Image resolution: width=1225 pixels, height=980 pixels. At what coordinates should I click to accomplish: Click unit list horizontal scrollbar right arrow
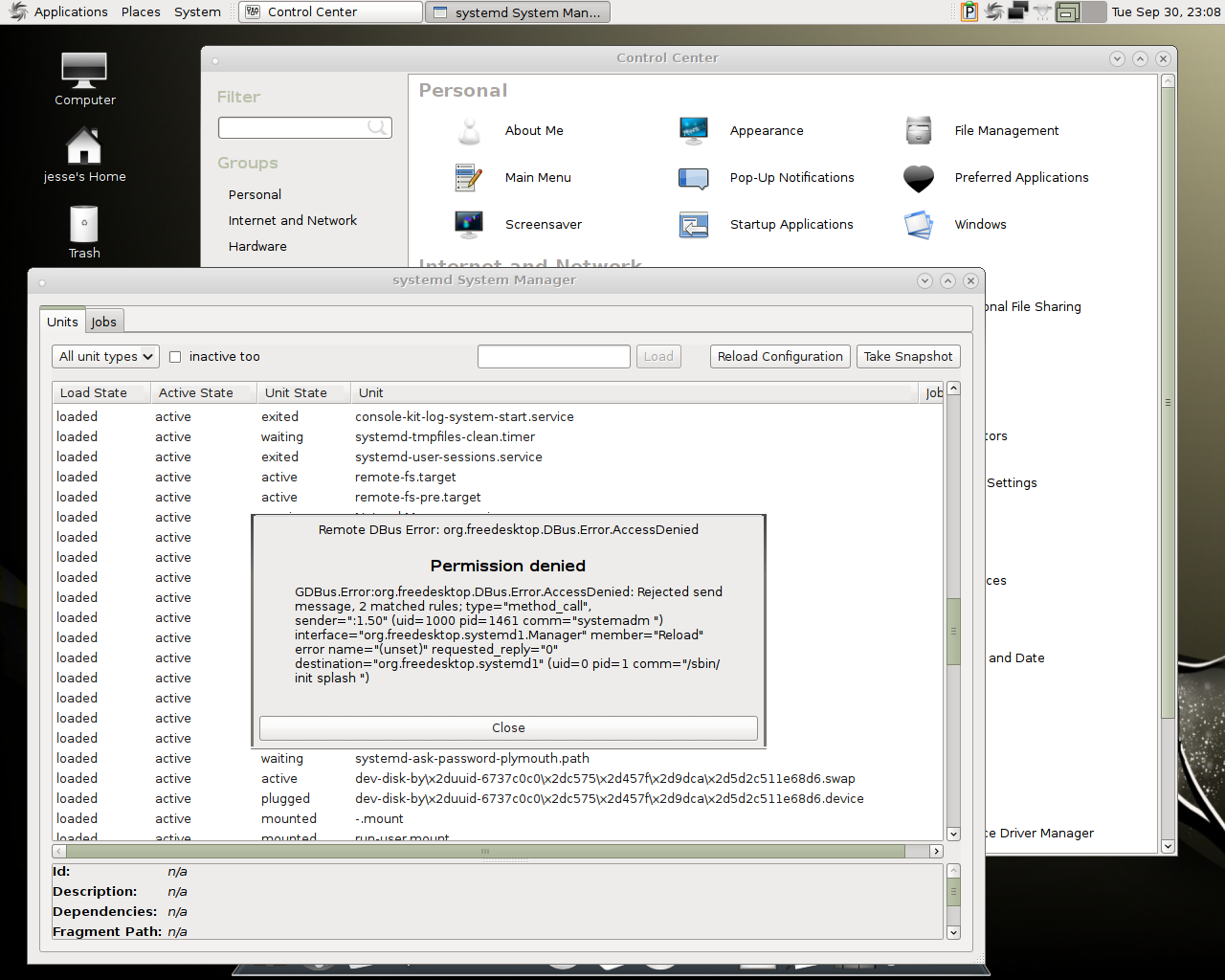936,851
